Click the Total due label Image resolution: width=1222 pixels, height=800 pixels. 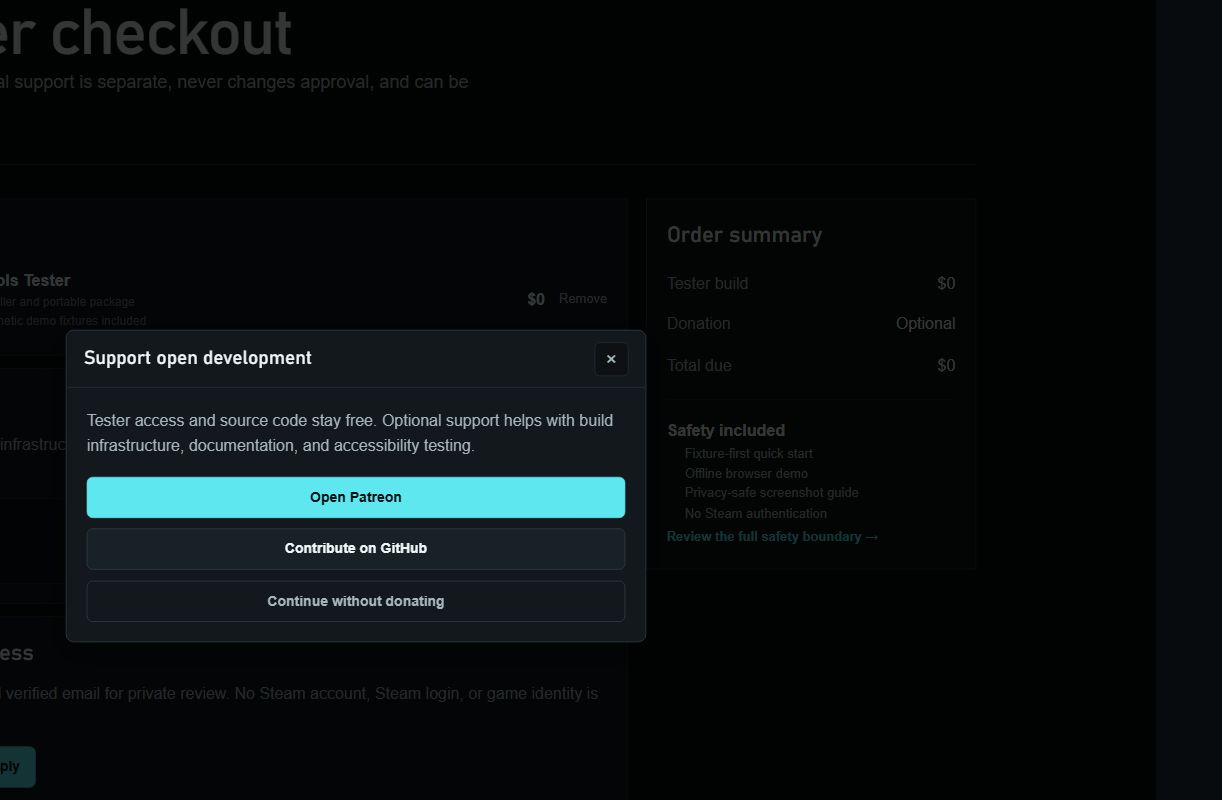tap(699, 366)
